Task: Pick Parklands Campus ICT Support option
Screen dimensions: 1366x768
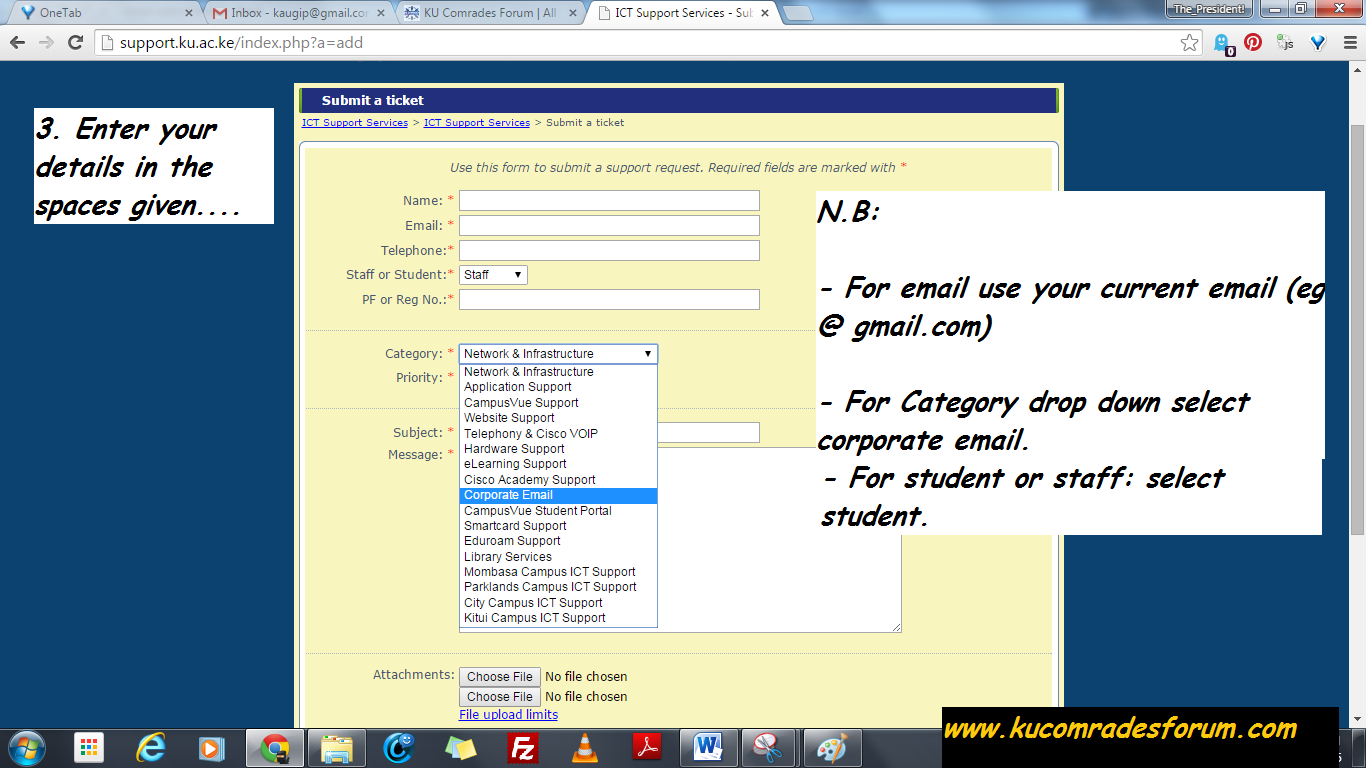Action: point(558,587)
